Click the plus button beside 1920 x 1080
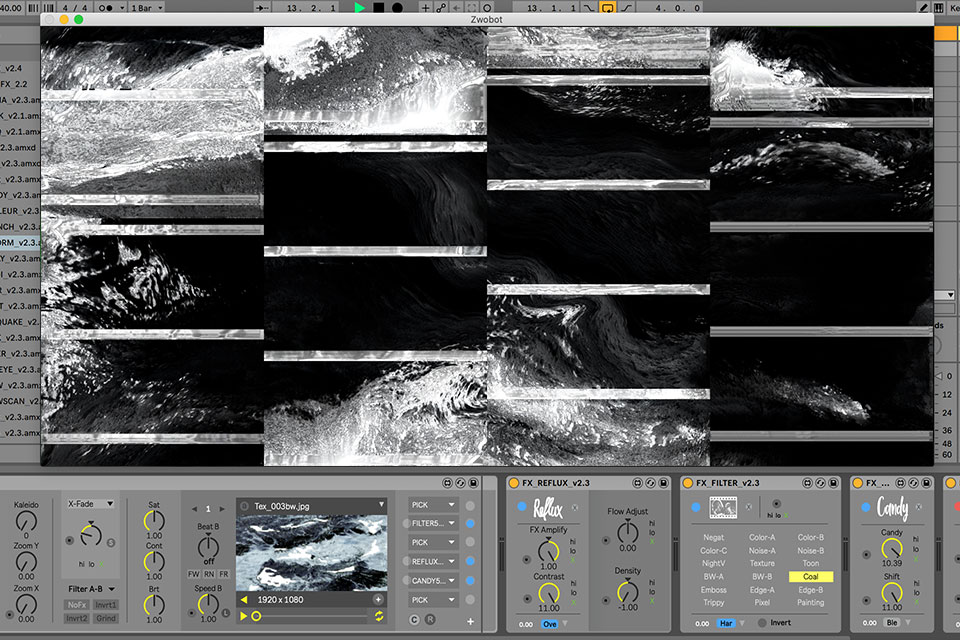Screen dimensions: 960x640 click(x=378, y=599)
